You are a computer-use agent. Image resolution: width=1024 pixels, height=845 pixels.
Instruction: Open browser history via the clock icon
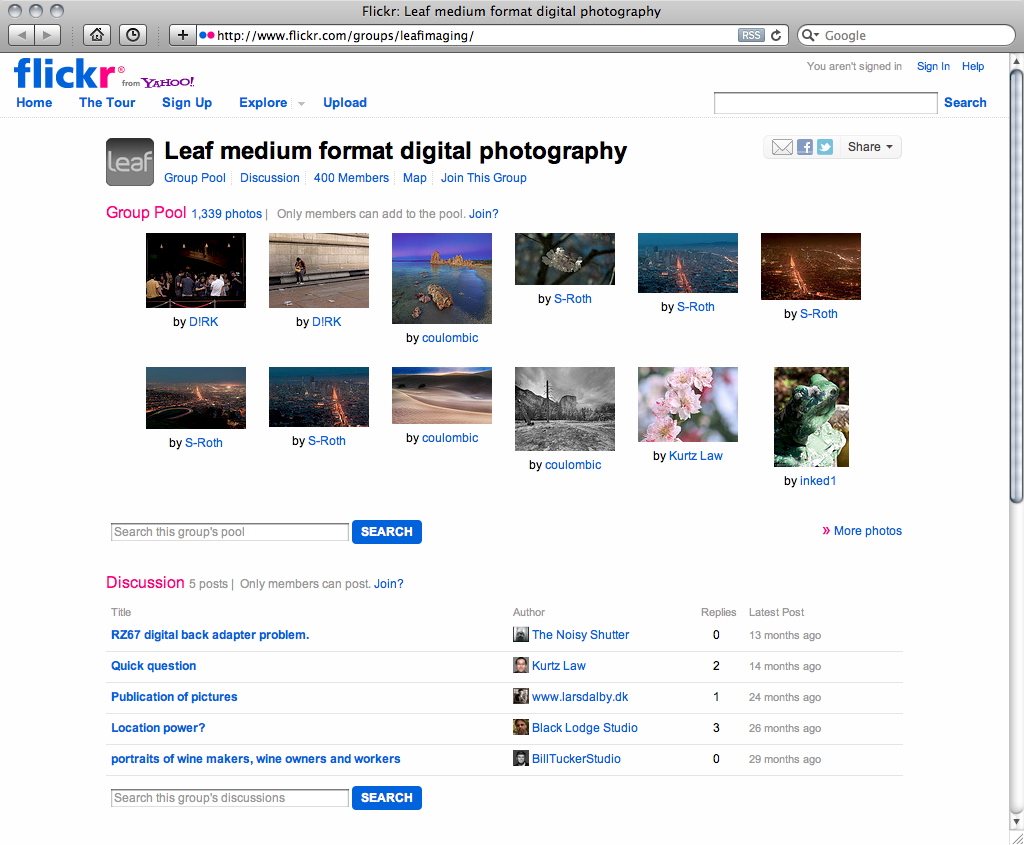pos(132,34)
